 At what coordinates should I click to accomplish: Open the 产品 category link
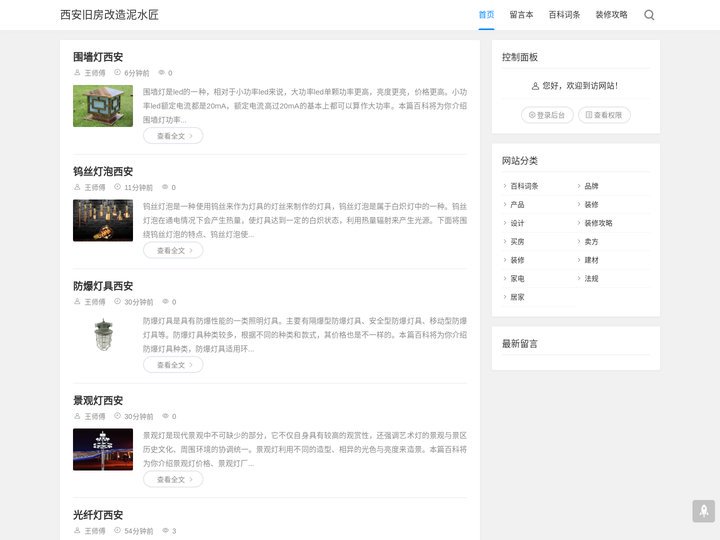coord(518,204)
